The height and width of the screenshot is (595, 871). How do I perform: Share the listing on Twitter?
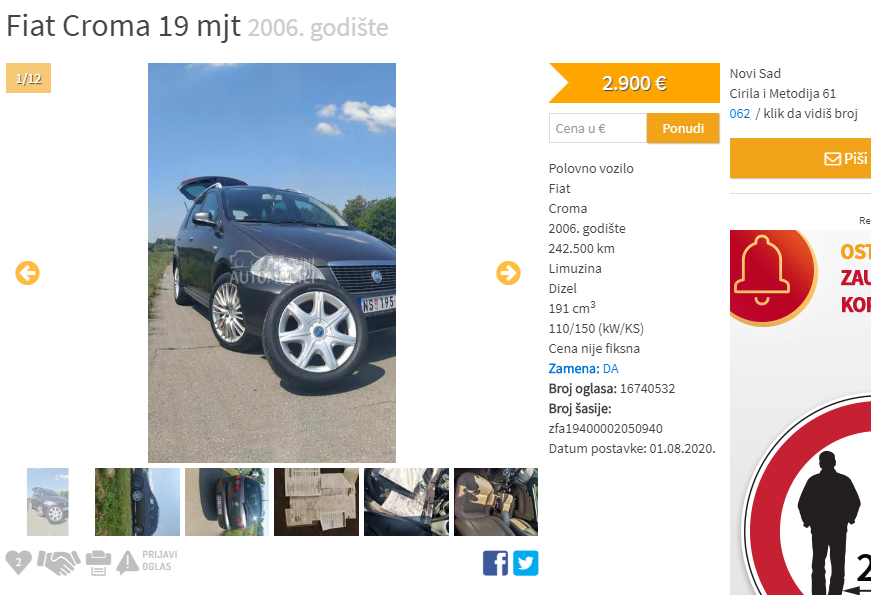pos(525,563)
